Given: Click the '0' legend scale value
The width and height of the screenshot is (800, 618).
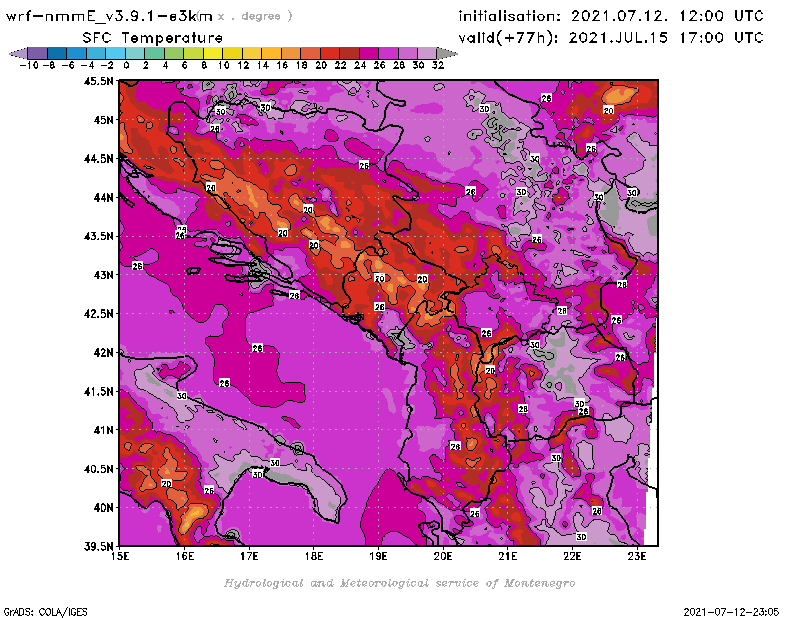Looking at the screenshot, I should (126, 65).
